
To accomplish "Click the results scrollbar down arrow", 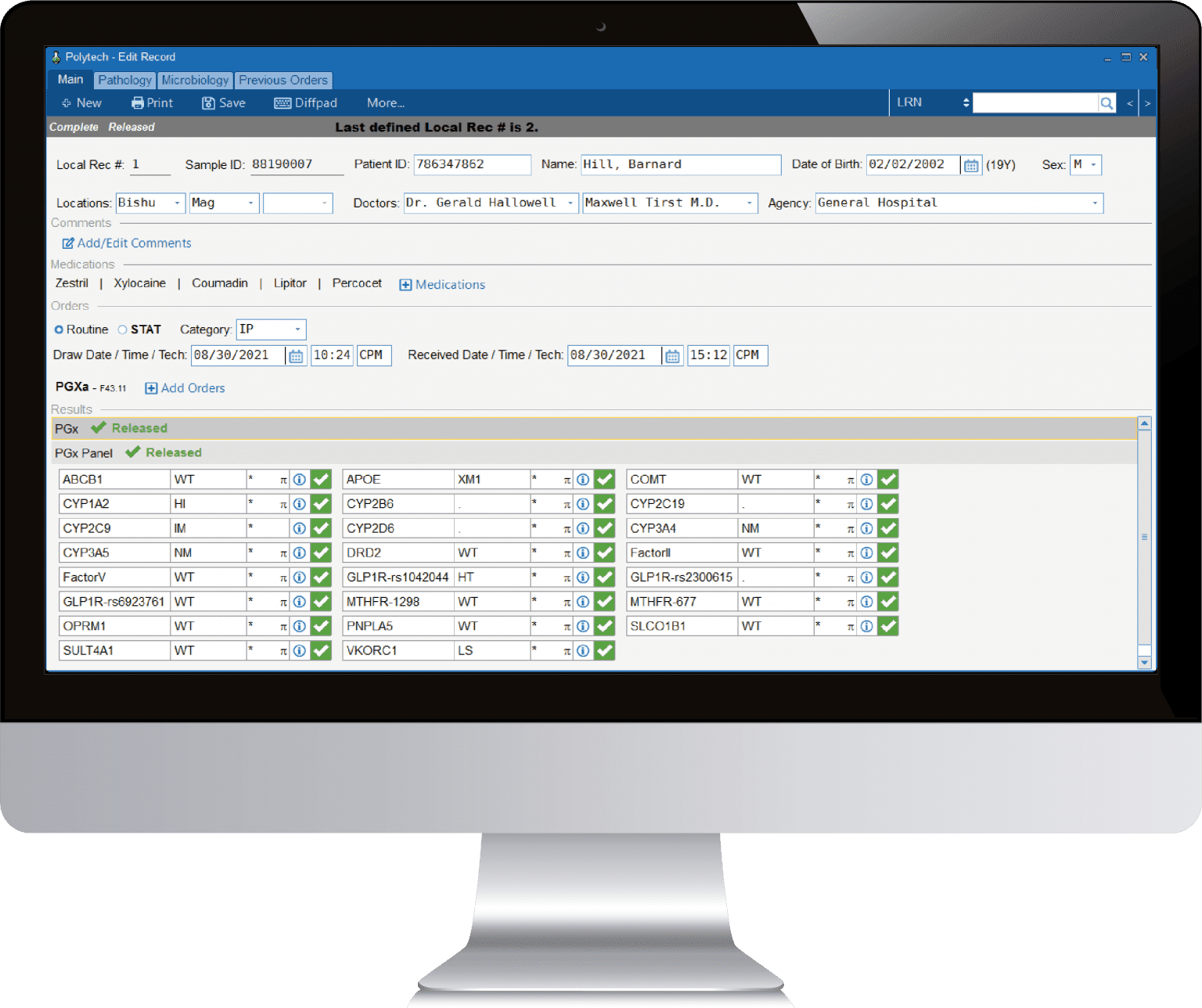I will click(1144, 663).
